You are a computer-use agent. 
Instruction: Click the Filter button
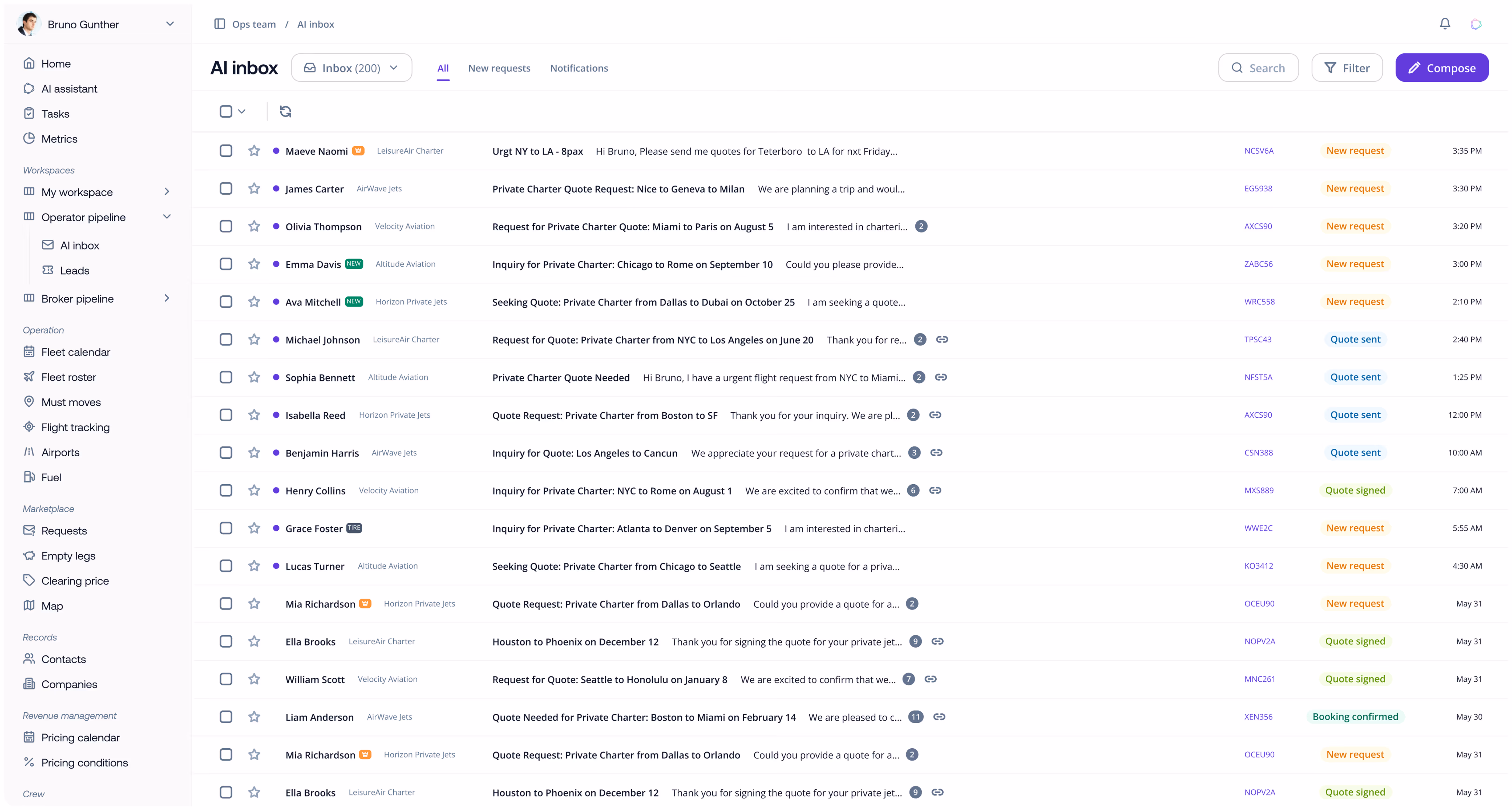pos(1347,67)
